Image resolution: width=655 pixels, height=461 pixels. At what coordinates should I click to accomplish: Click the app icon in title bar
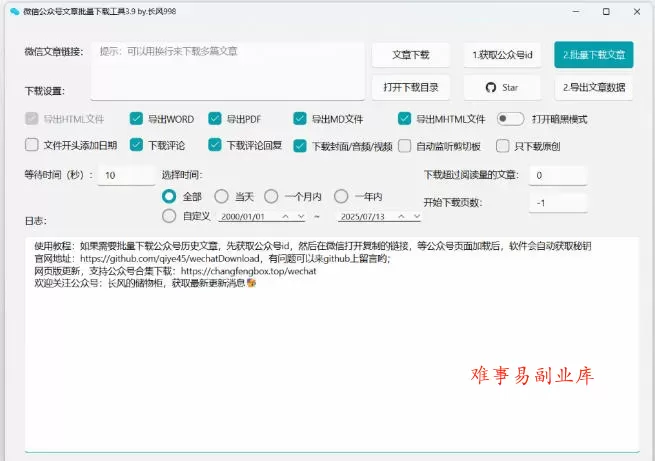(15, 12)
